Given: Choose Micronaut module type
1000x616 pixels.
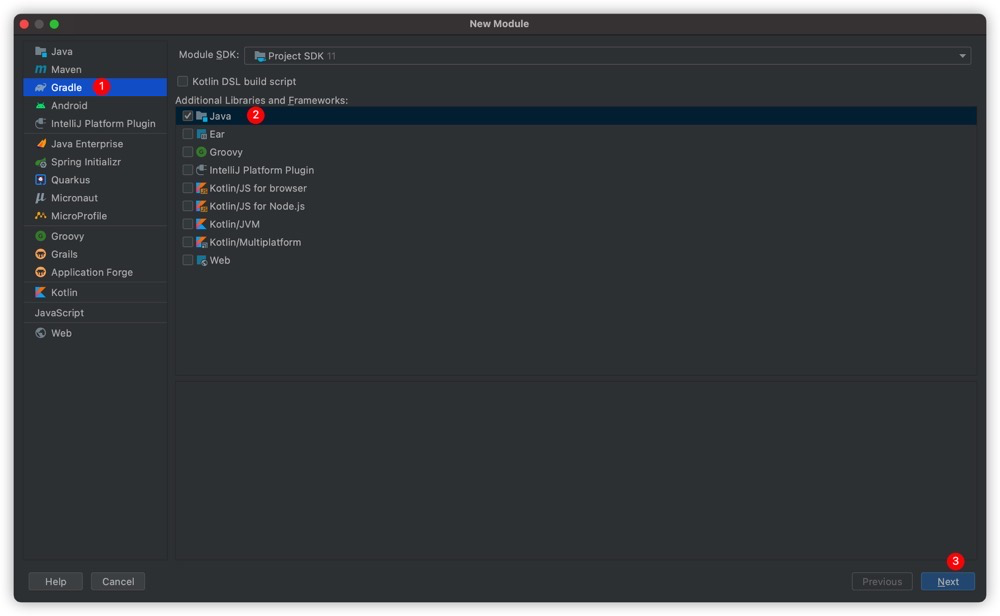Looking at the screenshot, I should click(95, 198).
